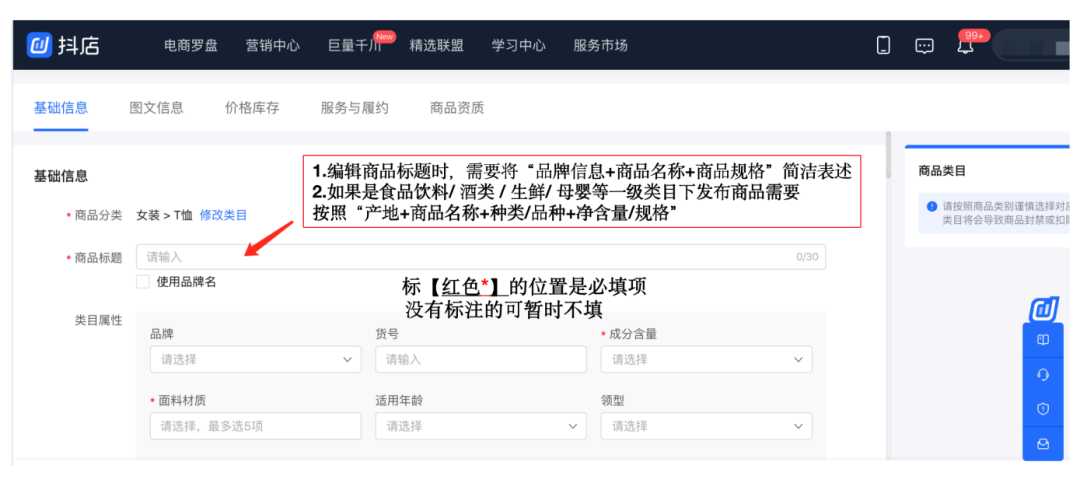Image resolution: width=1080 pixels, height=490 pixels.
Task: Open the chat messages icon
Action: click(924, 46)
